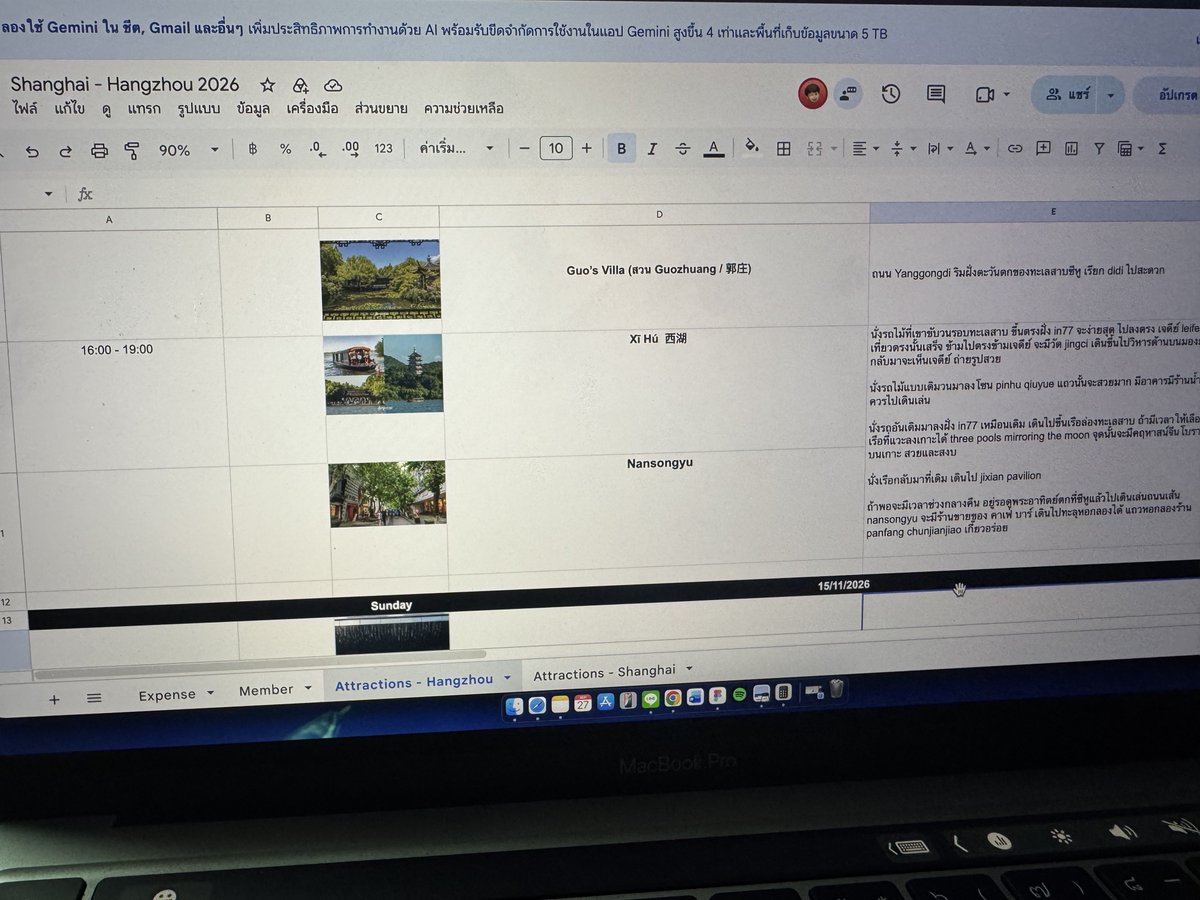Screen dimensions: 1200x900
Task: Expand the share button's dropdown arrow
Action: (x=1112, y=96)
